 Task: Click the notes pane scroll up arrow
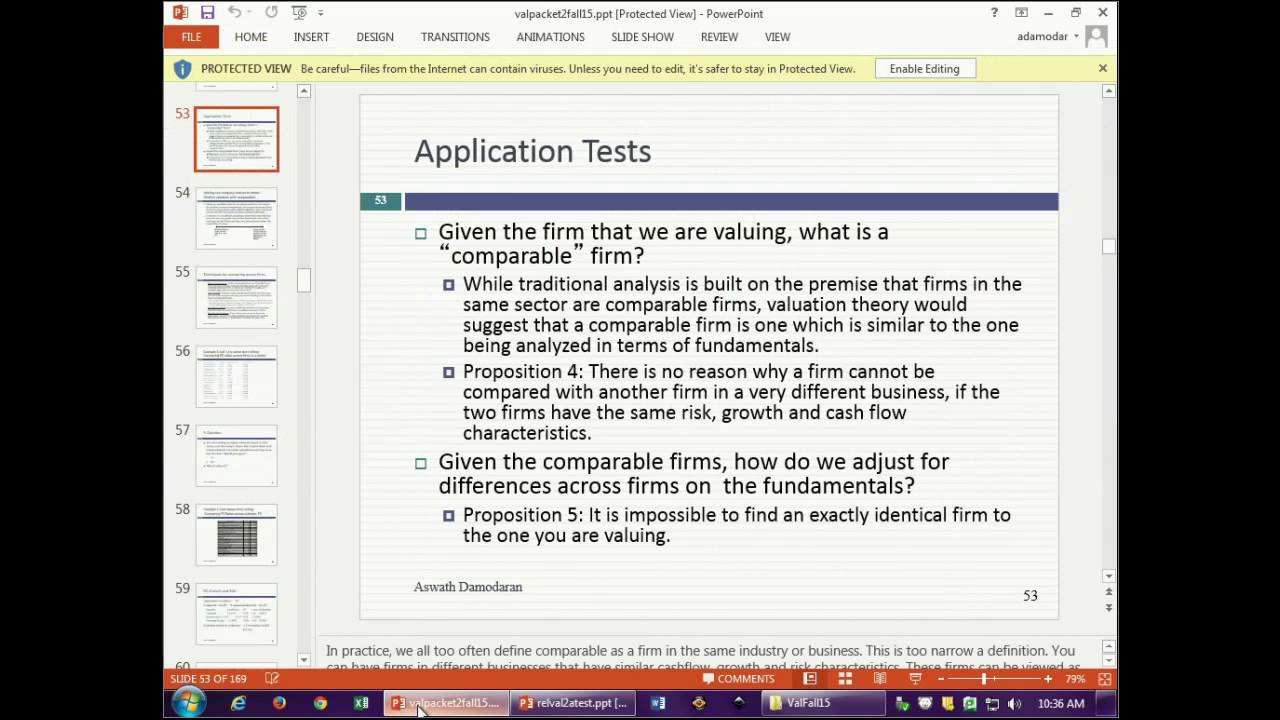pyautogui.click(x=1108, y=646)
